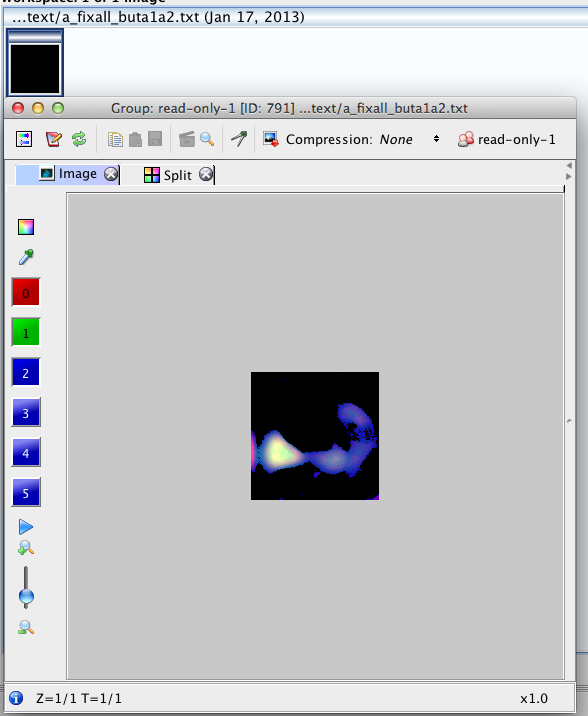This screenshot has height=716, width=588.
Task: Toggle green channel 1
Action: 26,332
